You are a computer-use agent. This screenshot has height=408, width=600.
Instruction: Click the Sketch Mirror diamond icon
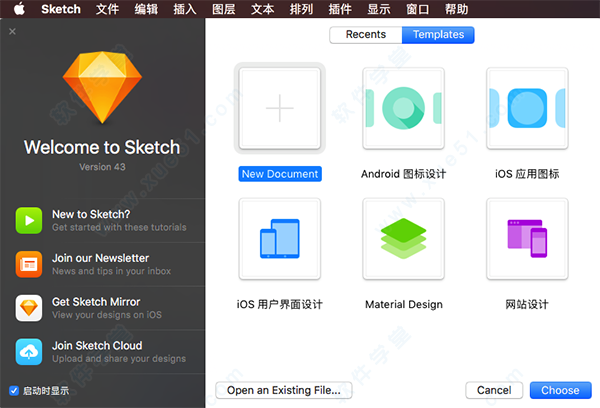click(x=29, y=308)
